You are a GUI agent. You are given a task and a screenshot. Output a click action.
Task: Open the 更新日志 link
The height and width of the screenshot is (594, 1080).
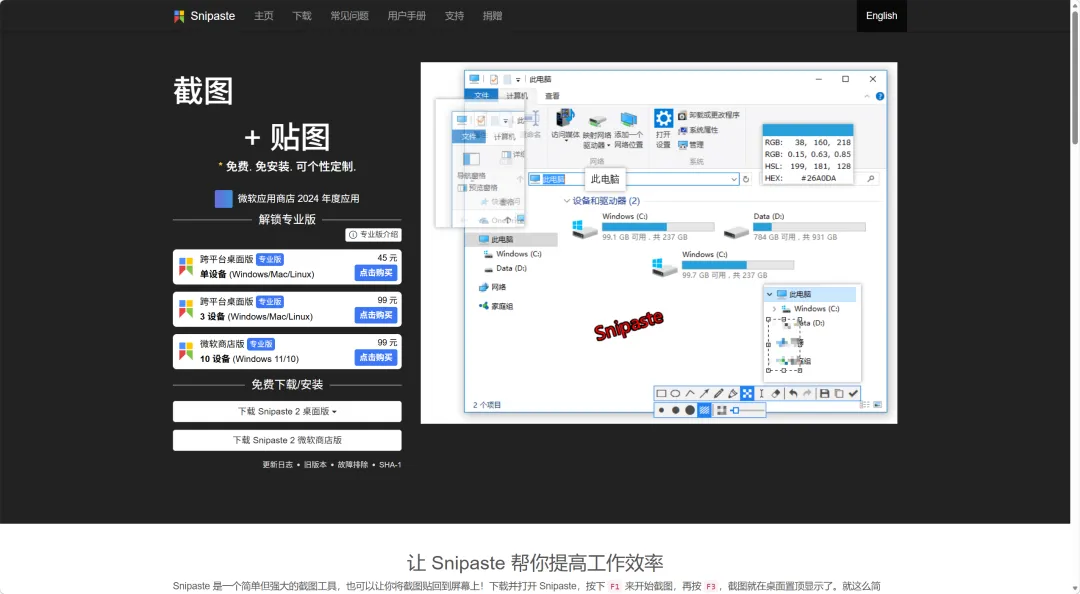click(278, 465)
